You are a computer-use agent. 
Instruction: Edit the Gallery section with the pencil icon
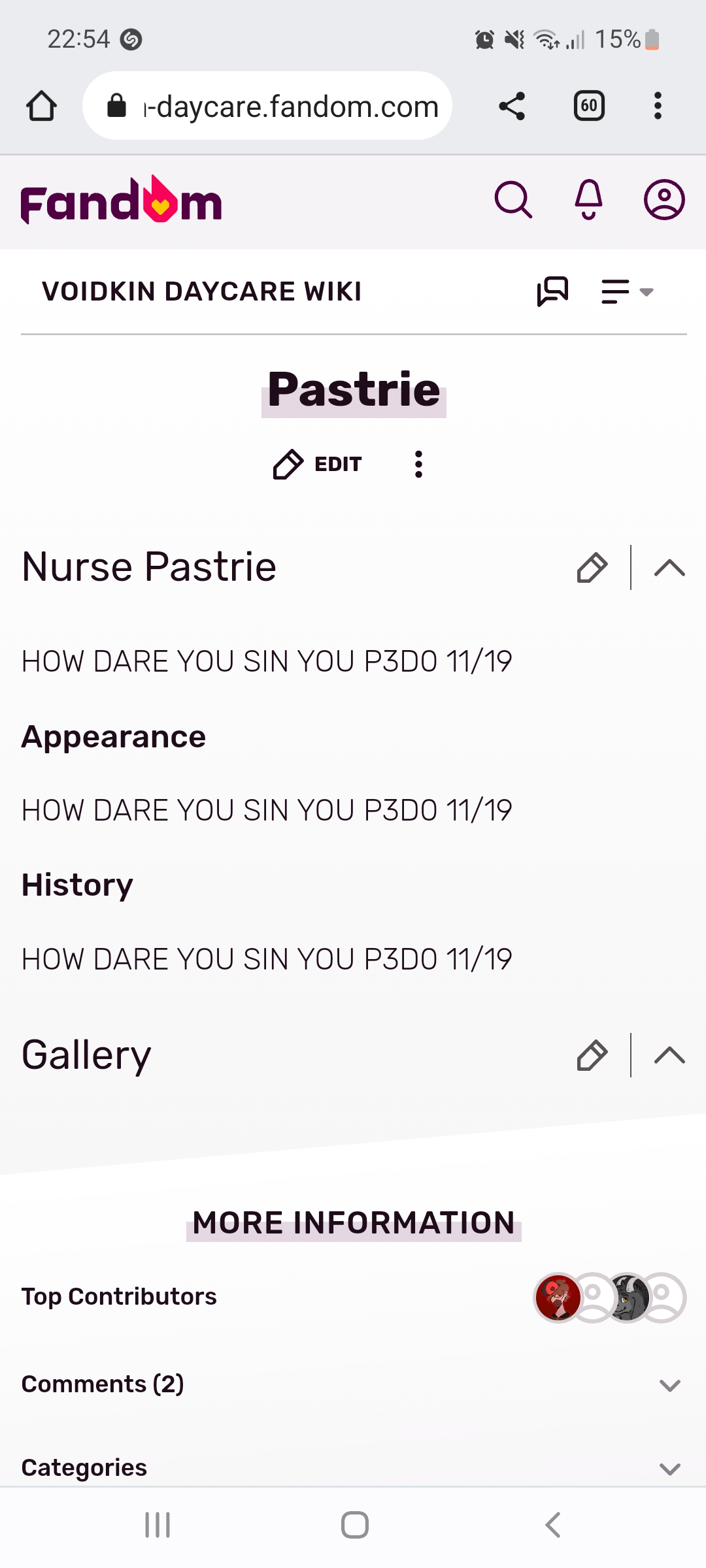click(592, 1055)
